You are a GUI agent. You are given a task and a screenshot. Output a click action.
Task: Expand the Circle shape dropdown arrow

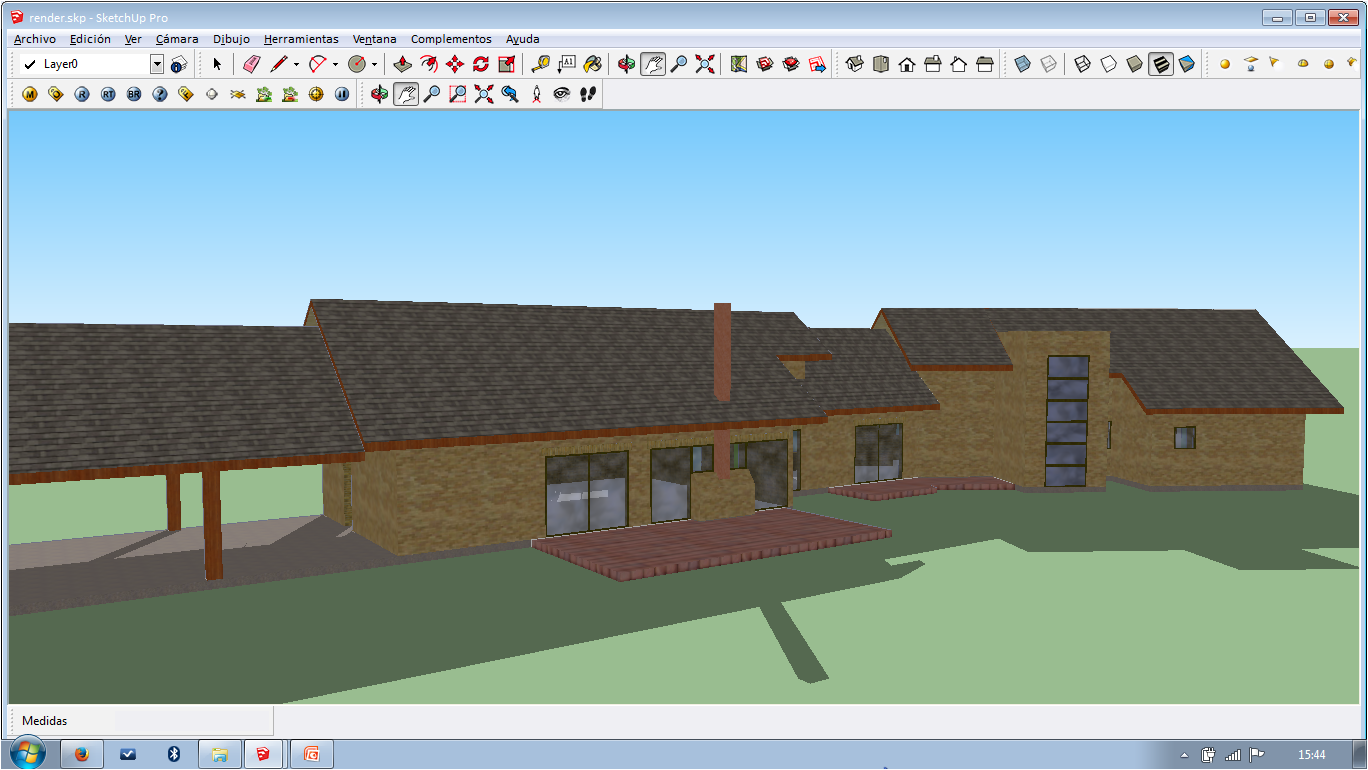coord(374,64)
